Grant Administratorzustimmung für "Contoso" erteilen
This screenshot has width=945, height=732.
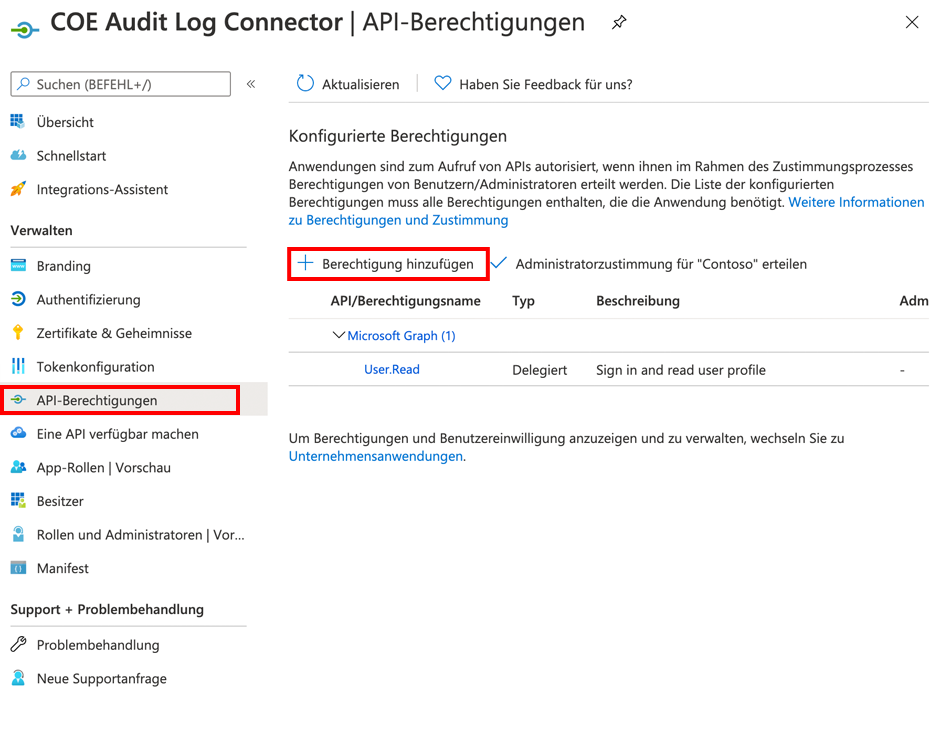[661, 264]
